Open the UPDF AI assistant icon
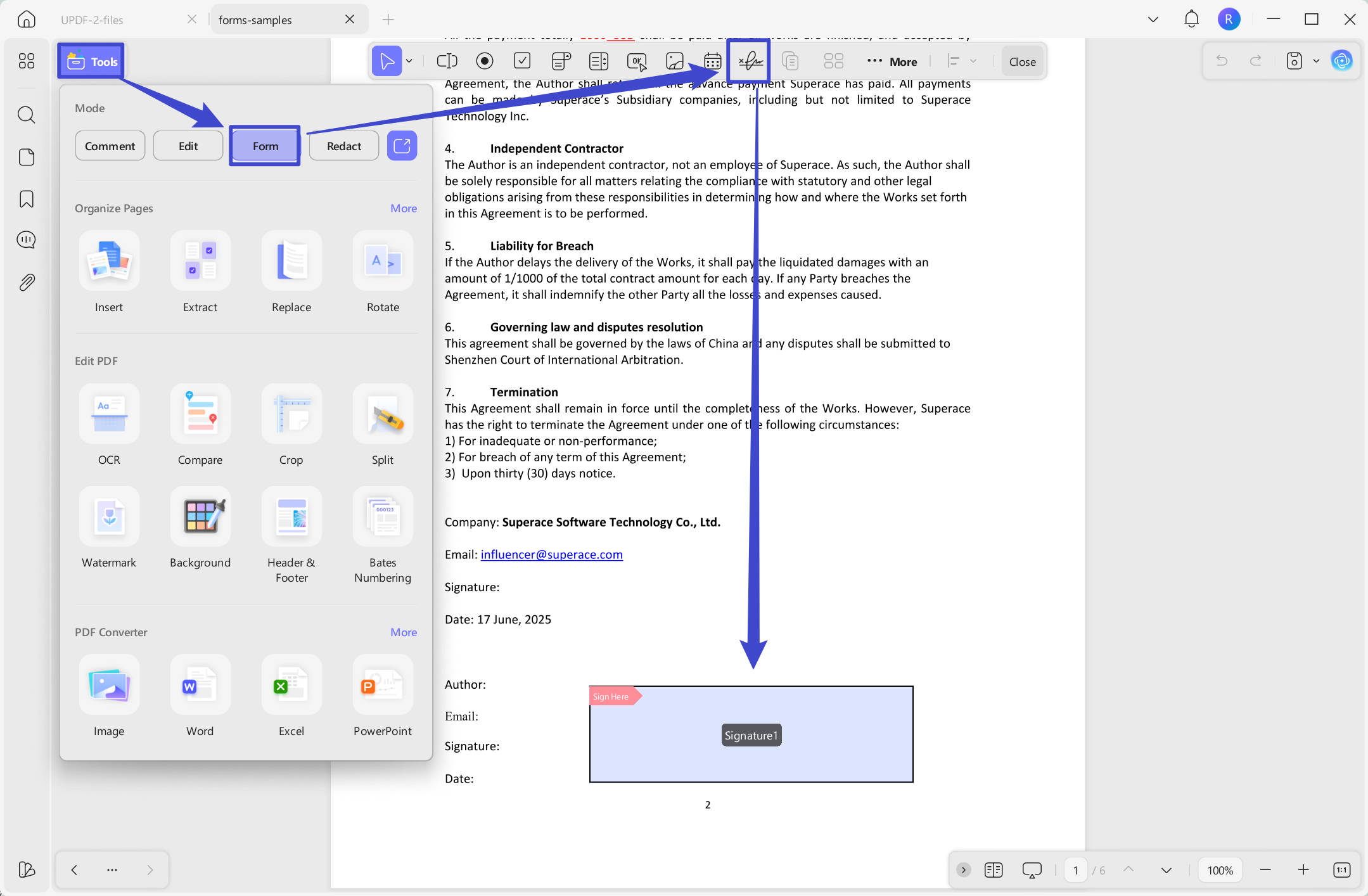The image size is (1368, 896). tap(1341, 61)
